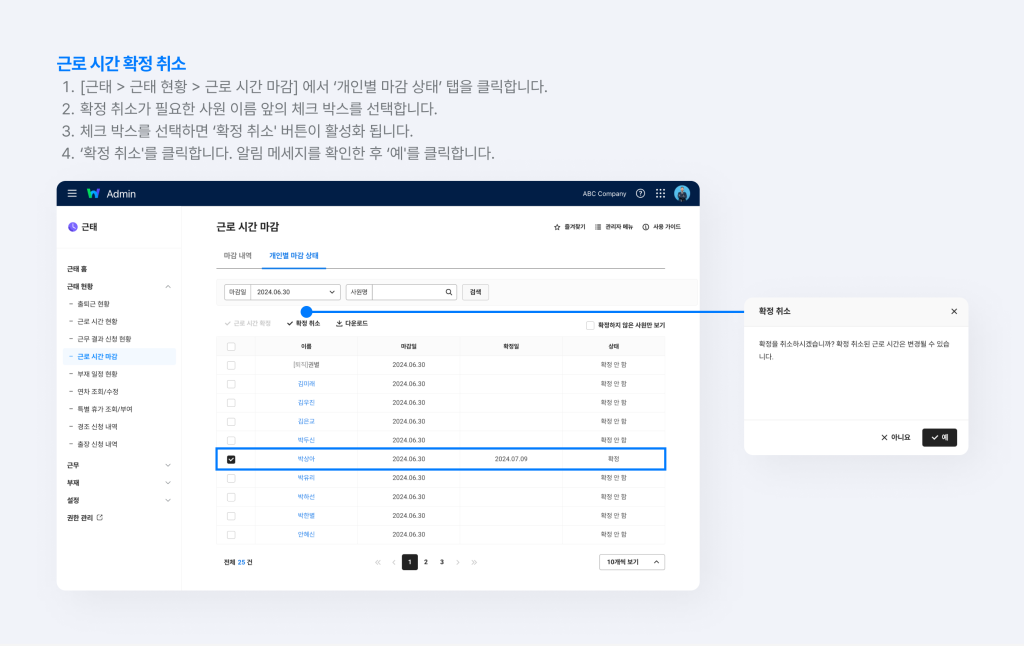1024x646 pixels.
Task: Add 근로 시간 마감 to 즐겨찾기 favorites star
Action: [x=557, y=227]
